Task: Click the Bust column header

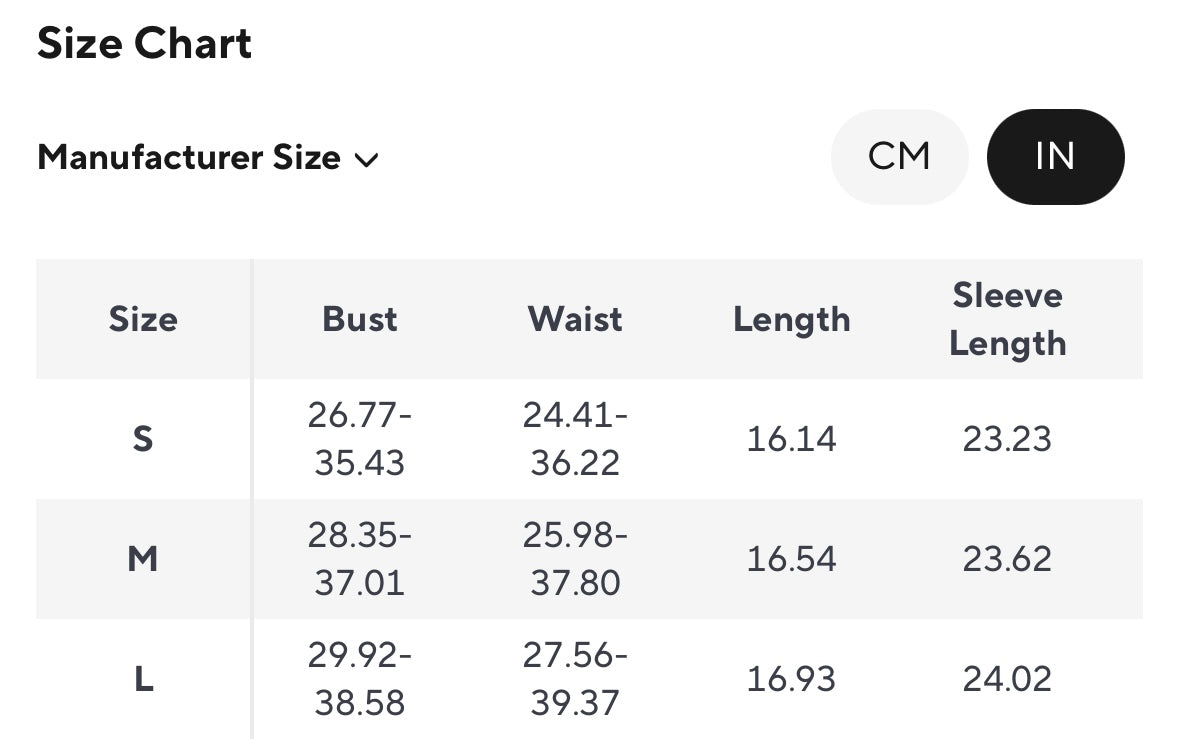Action: [359, 319]
